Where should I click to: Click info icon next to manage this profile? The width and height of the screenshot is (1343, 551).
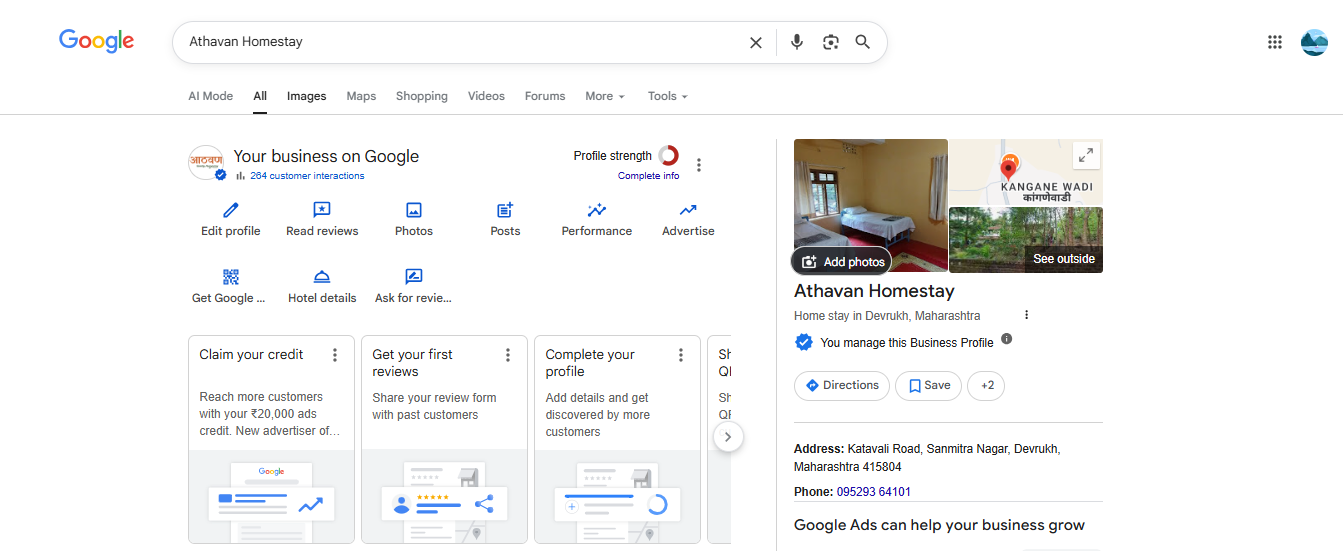(1007, 339)
